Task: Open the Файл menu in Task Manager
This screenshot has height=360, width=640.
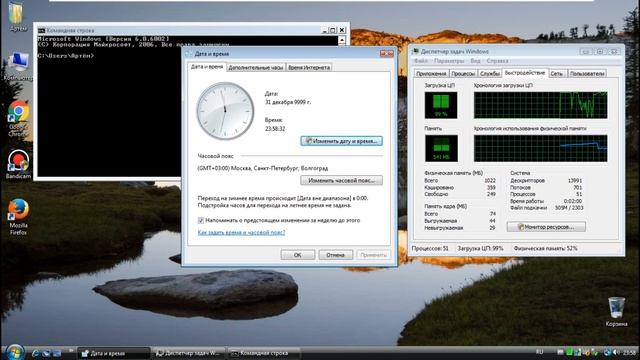Action: [421, 61]
